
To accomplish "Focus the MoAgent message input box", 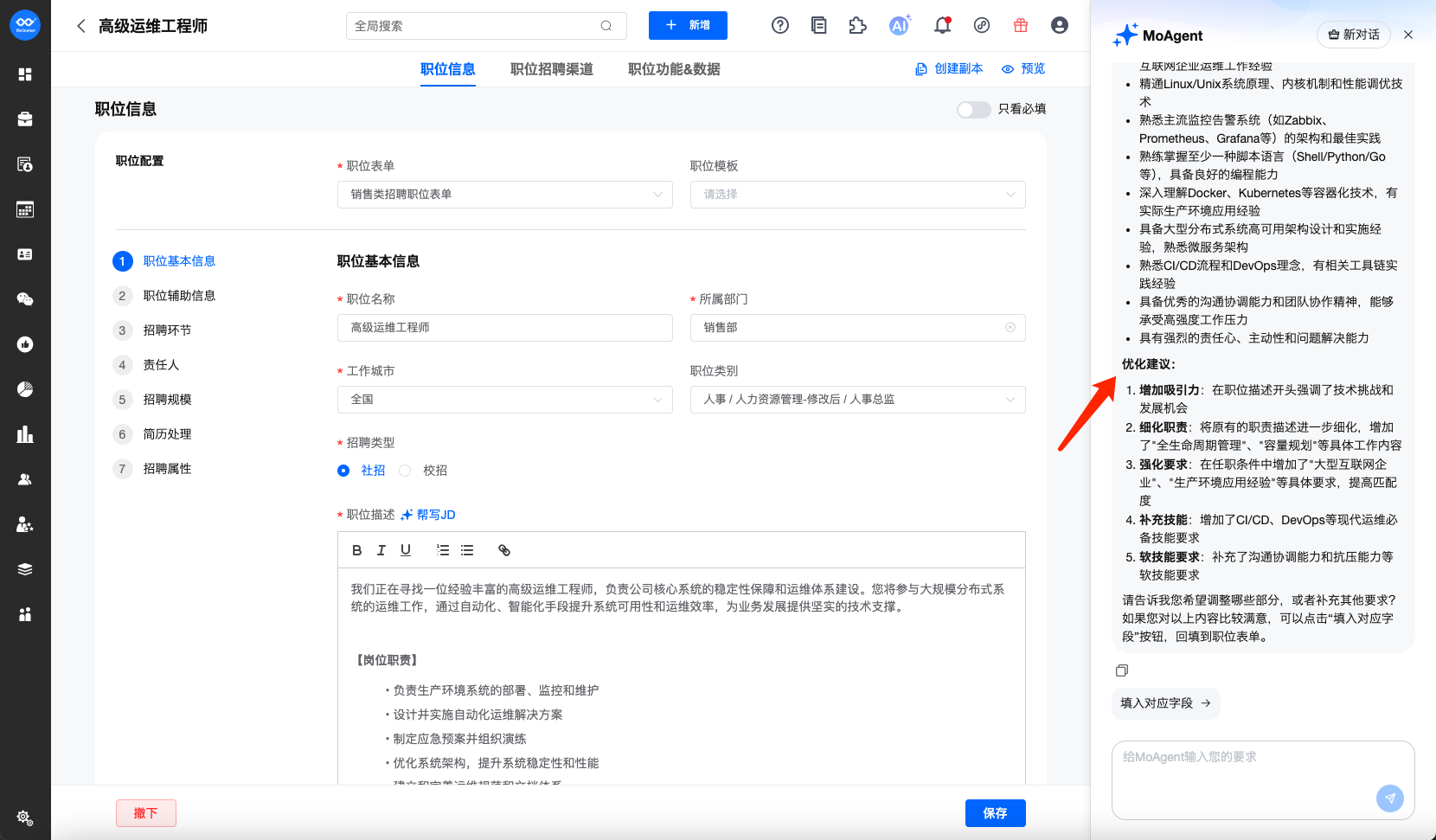I will point(1263,780).
